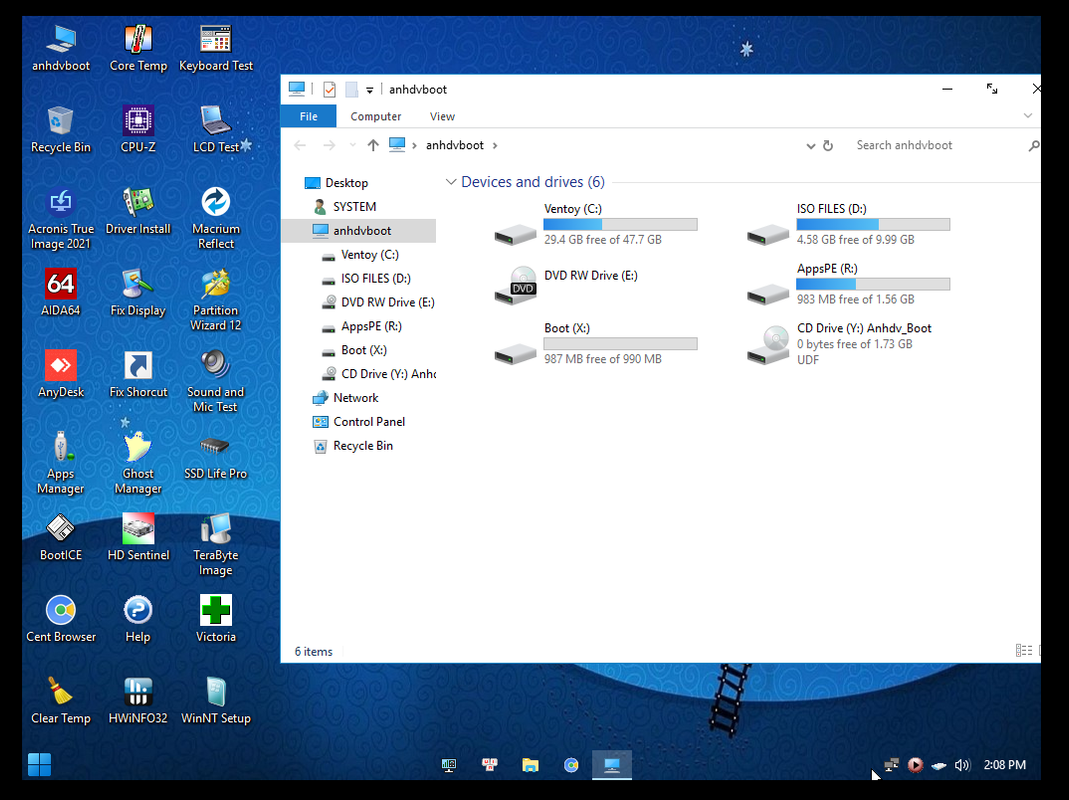Click the Clear Temp broom icon
This screenshot has height=800, width=1069.
(x=61, y=700)
